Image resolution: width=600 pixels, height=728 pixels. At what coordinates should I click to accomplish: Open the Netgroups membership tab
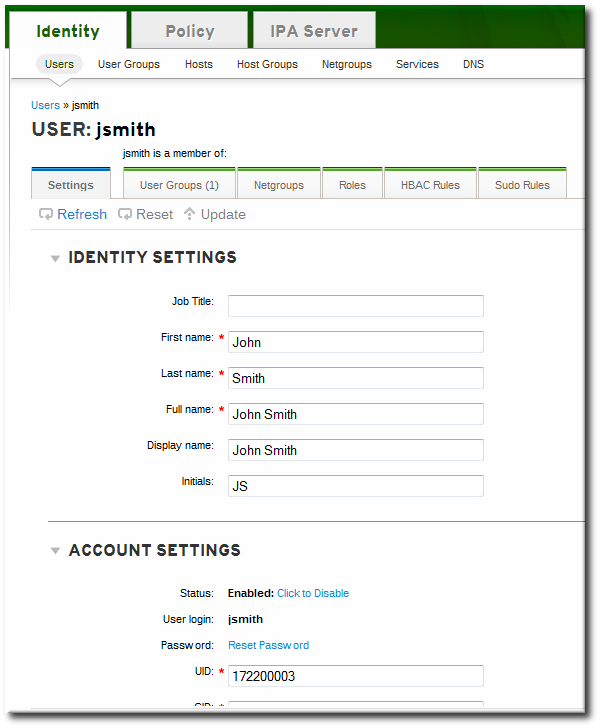[x=279, y=185]
